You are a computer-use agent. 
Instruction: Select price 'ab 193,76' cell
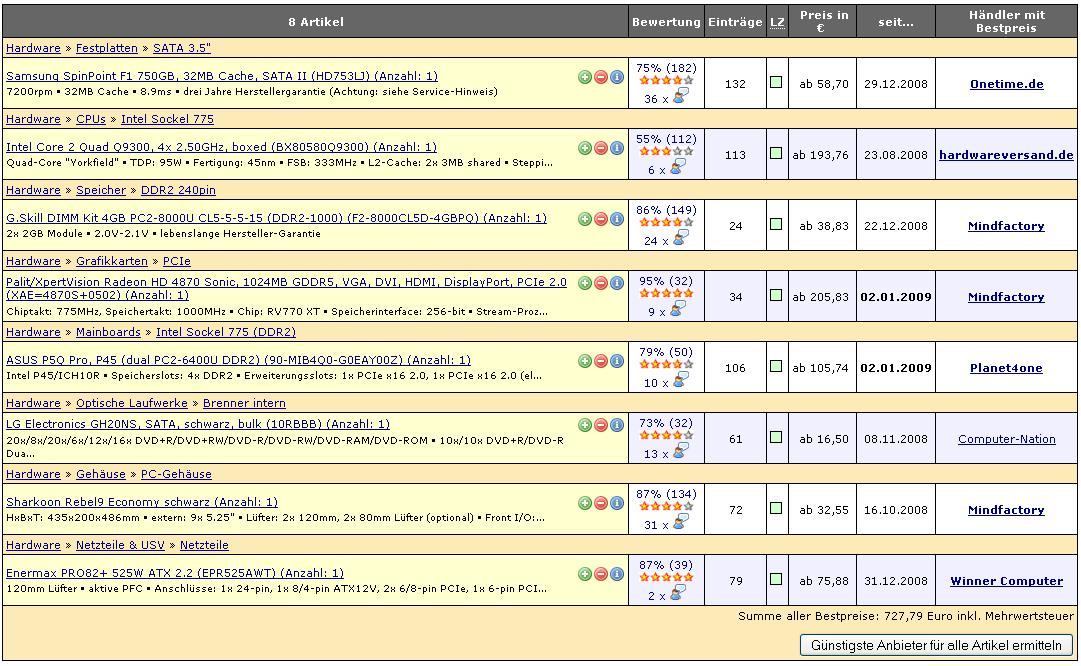(820, 155)
